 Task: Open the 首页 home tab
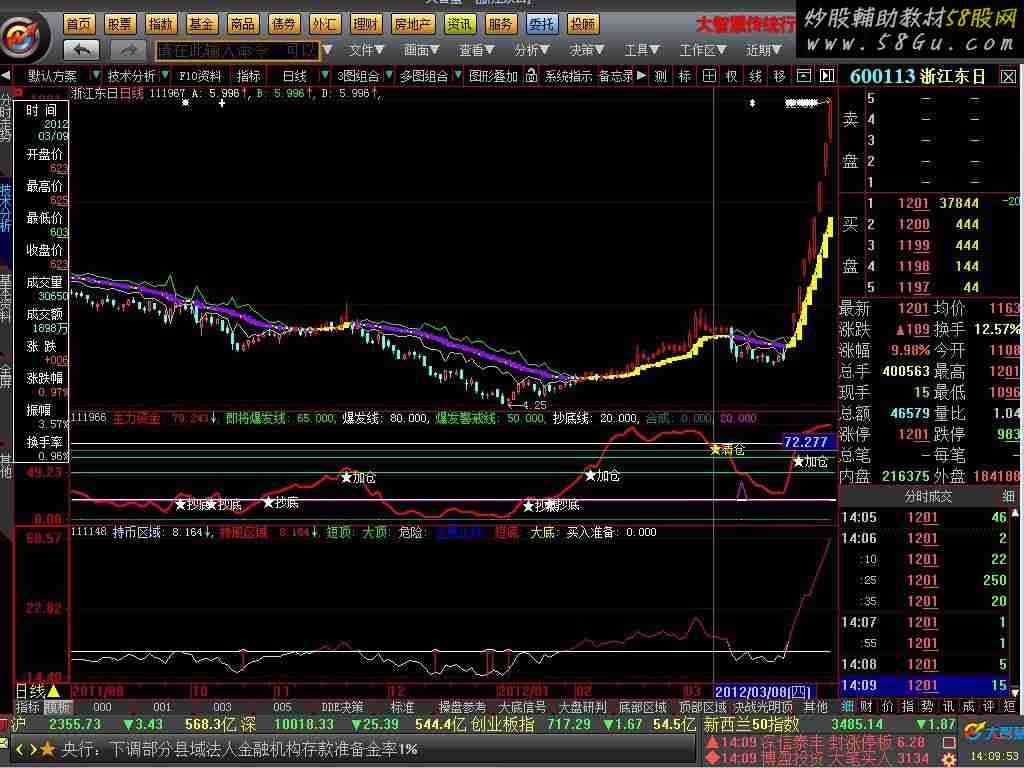[x=79, y=25]
